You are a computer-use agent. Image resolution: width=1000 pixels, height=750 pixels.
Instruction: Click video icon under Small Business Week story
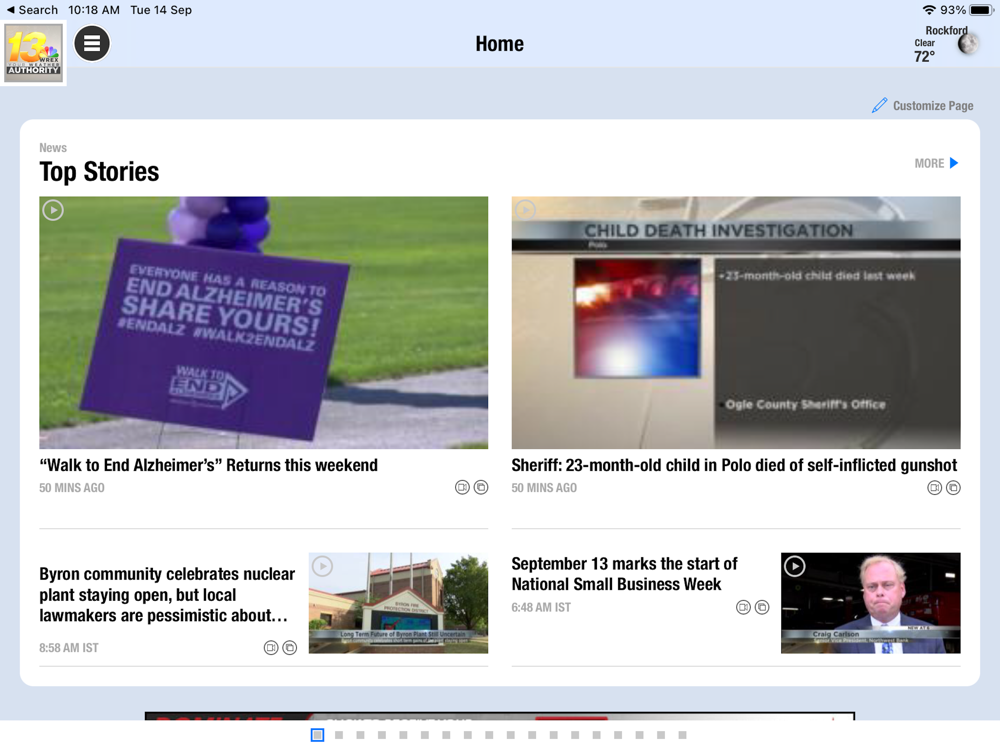(743, 607)
